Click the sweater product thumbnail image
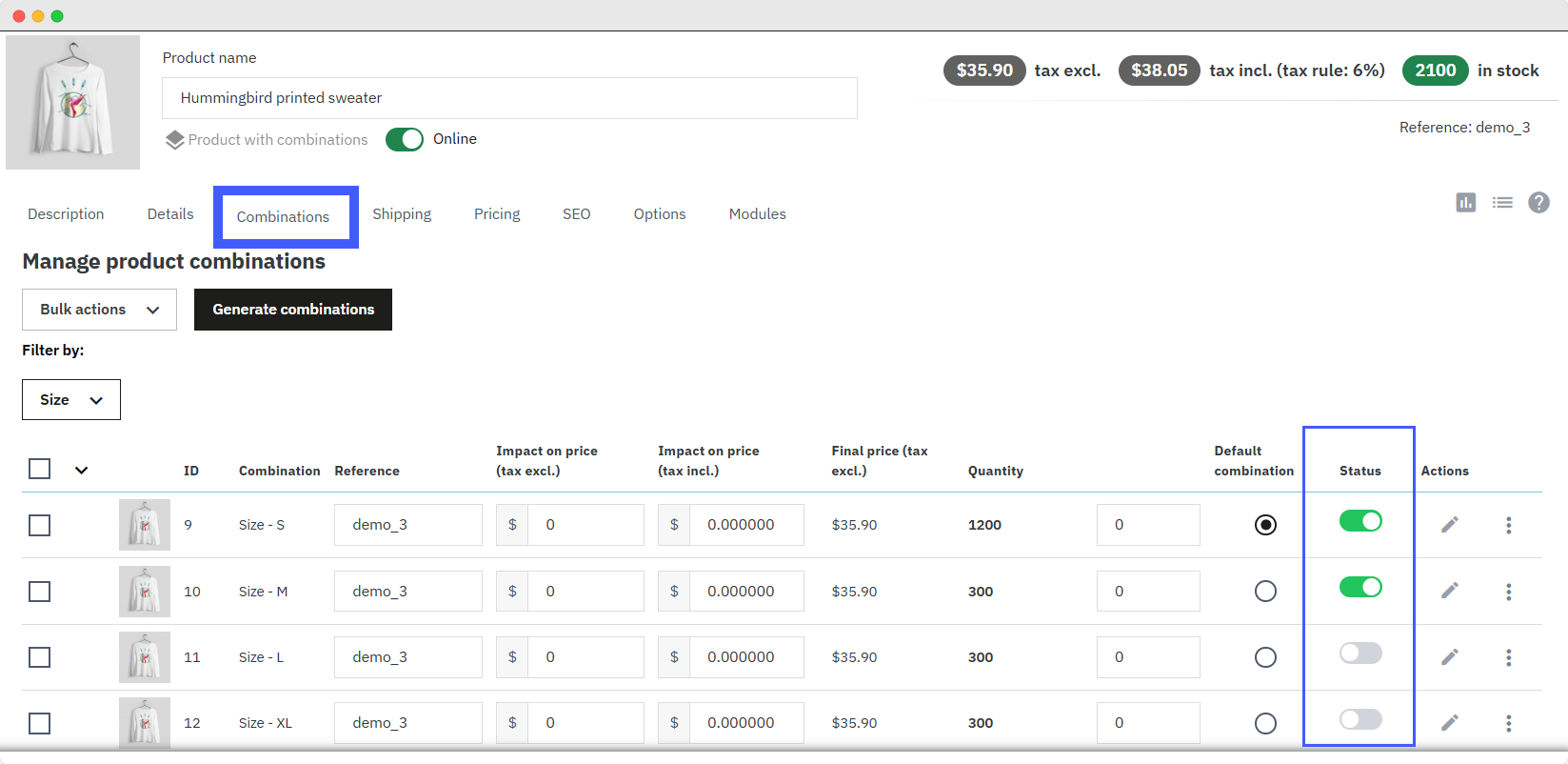 73,103
